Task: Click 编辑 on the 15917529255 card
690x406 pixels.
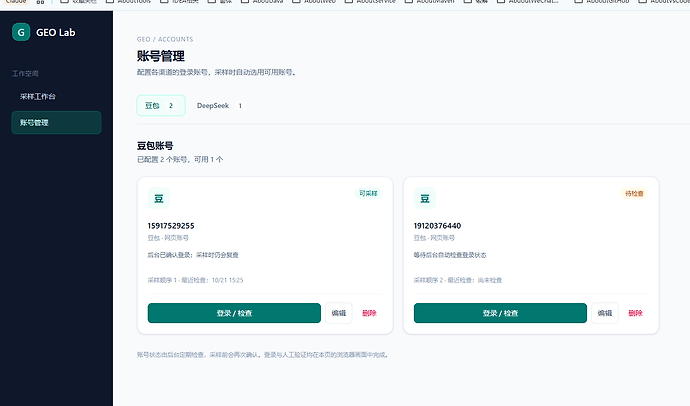Action: pyautogui.click(x=338, y=313)
